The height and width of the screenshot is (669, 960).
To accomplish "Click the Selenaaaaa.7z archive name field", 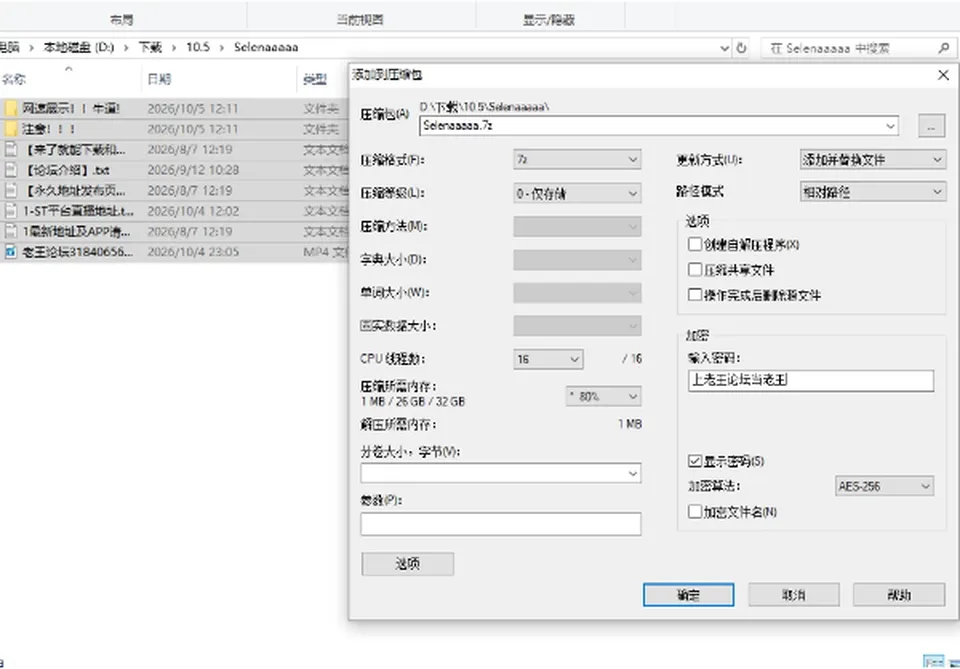I will click(x=659, y=125).
